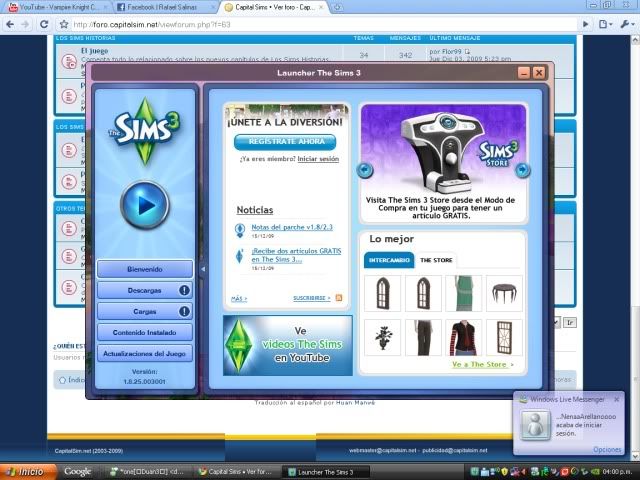This screenshot has height=480, width=640.
Task: Follow the MÁS news link
Action: (239, 299)
